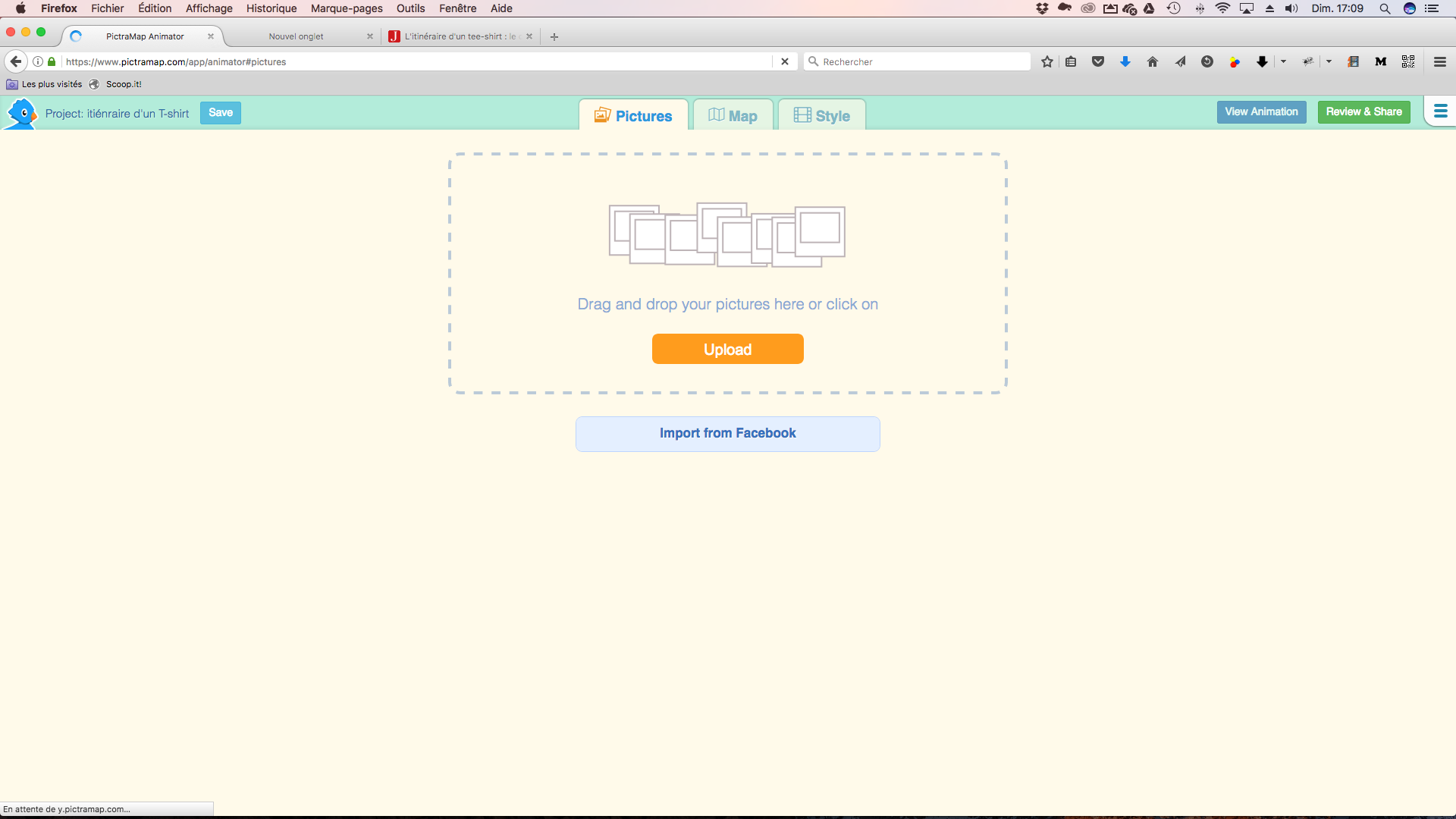Click the browser back navigation arrow
The height and width of the screenshot is (819, 1456).
[16, 62]
